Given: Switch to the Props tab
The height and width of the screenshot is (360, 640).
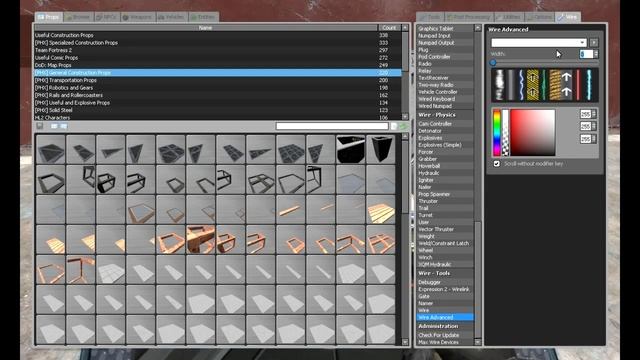Looking at the screenshot, I should point(49,17).
